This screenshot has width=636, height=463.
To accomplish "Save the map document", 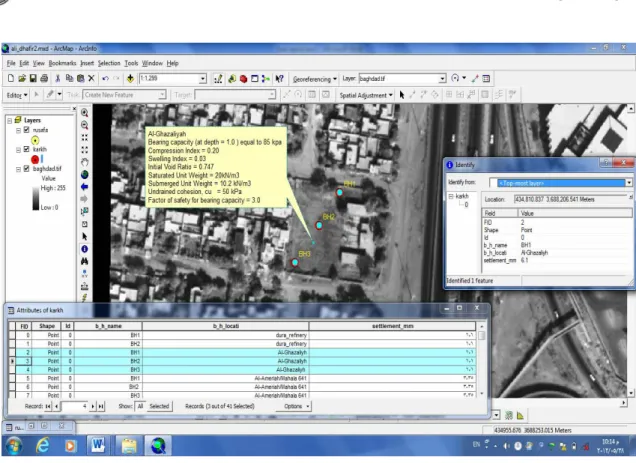I will (33, 78).
